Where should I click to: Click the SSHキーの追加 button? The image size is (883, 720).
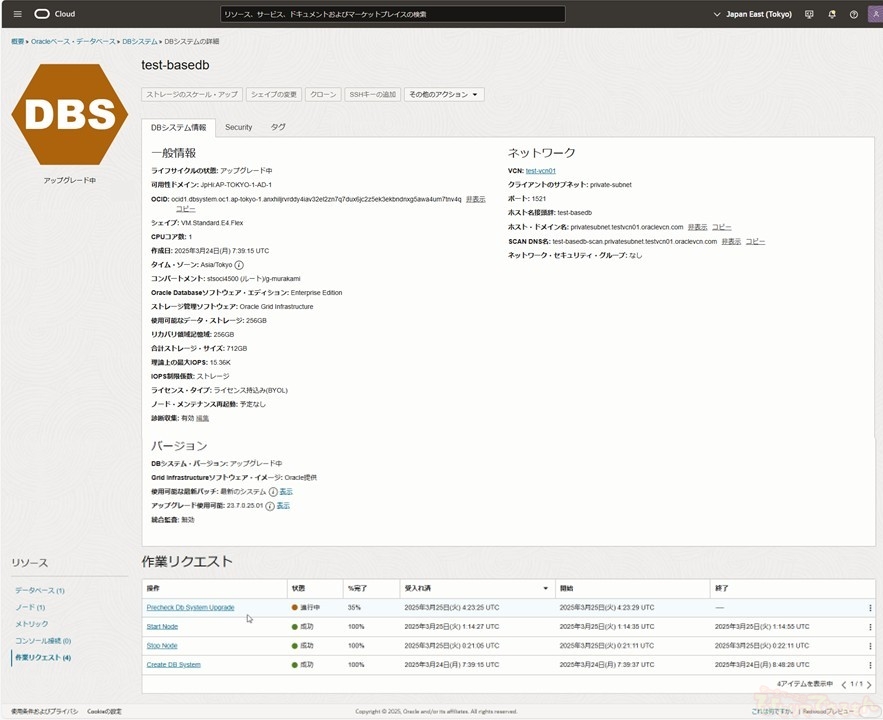(372, 95)
